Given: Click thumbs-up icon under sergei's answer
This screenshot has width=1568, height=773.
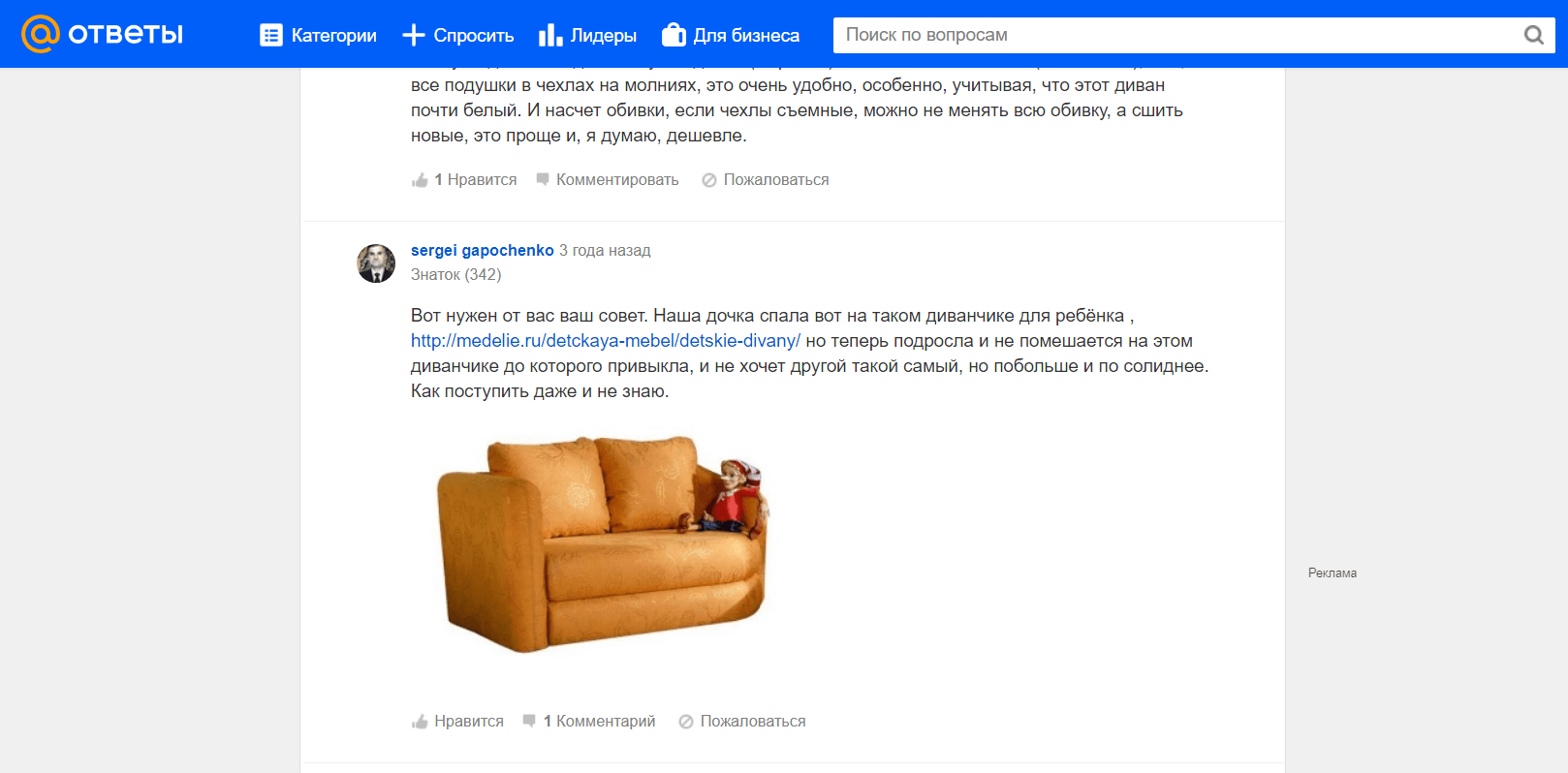Looking at the screenshot, I should click(x=420, y=722).
